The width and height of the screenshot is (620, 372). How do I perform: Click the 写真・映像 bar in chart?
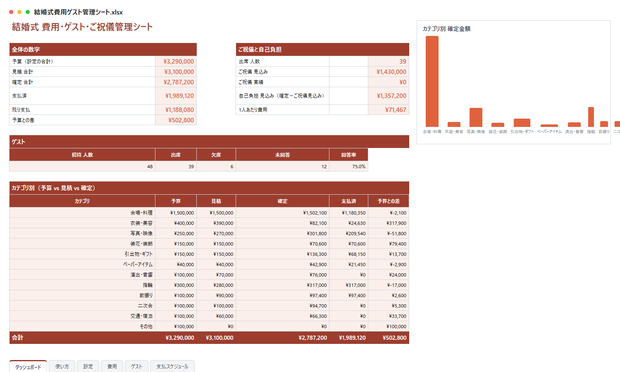pyautogui.click(x=476, y=117)
